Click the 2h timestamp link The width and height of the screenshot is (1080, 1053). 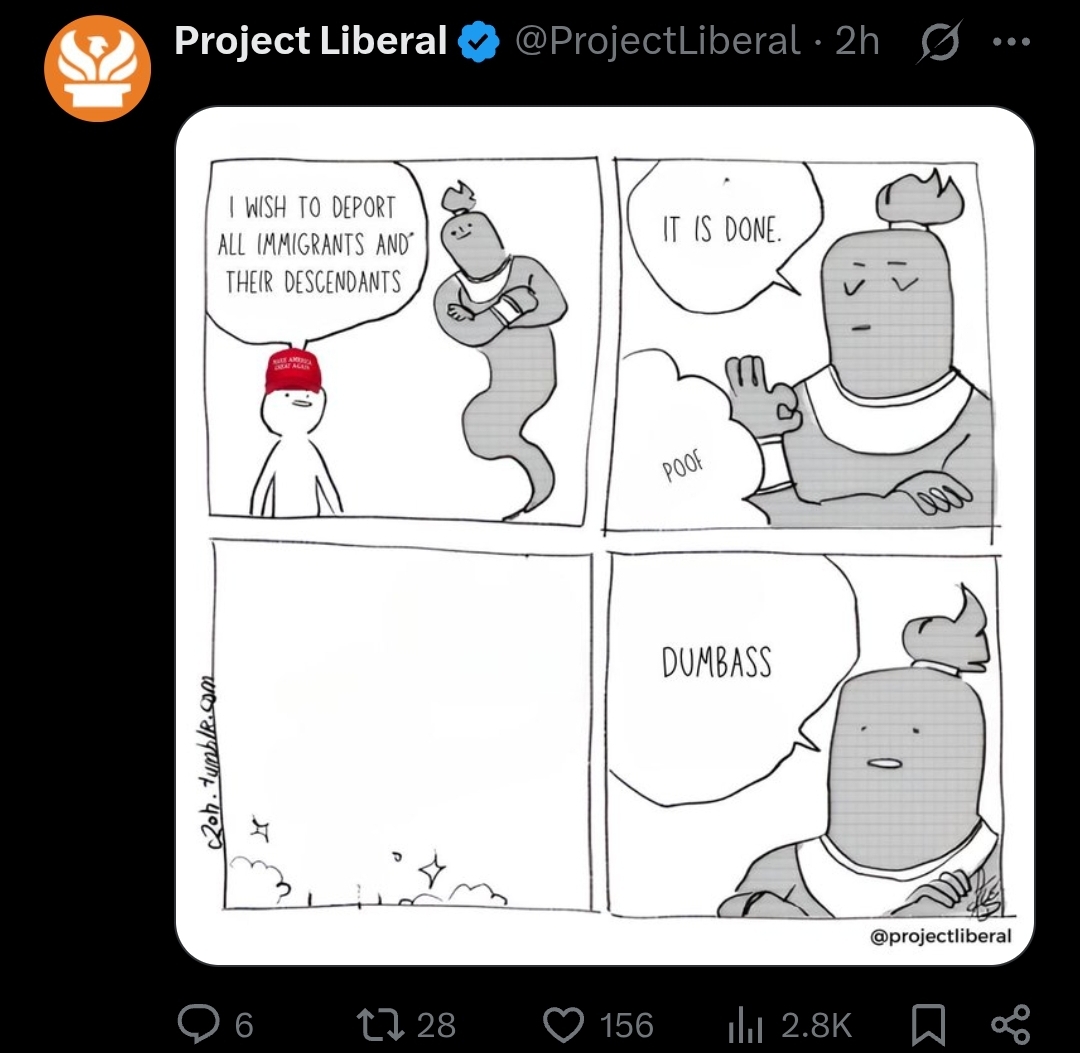[x=857, y=41]
